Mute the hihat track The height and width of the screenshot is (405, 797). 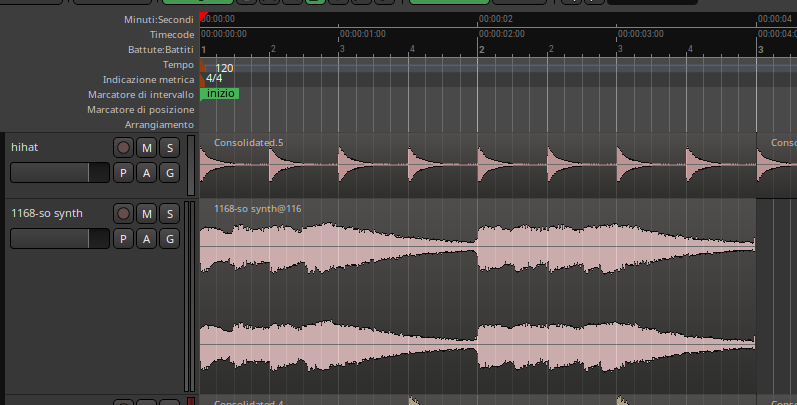146,148
